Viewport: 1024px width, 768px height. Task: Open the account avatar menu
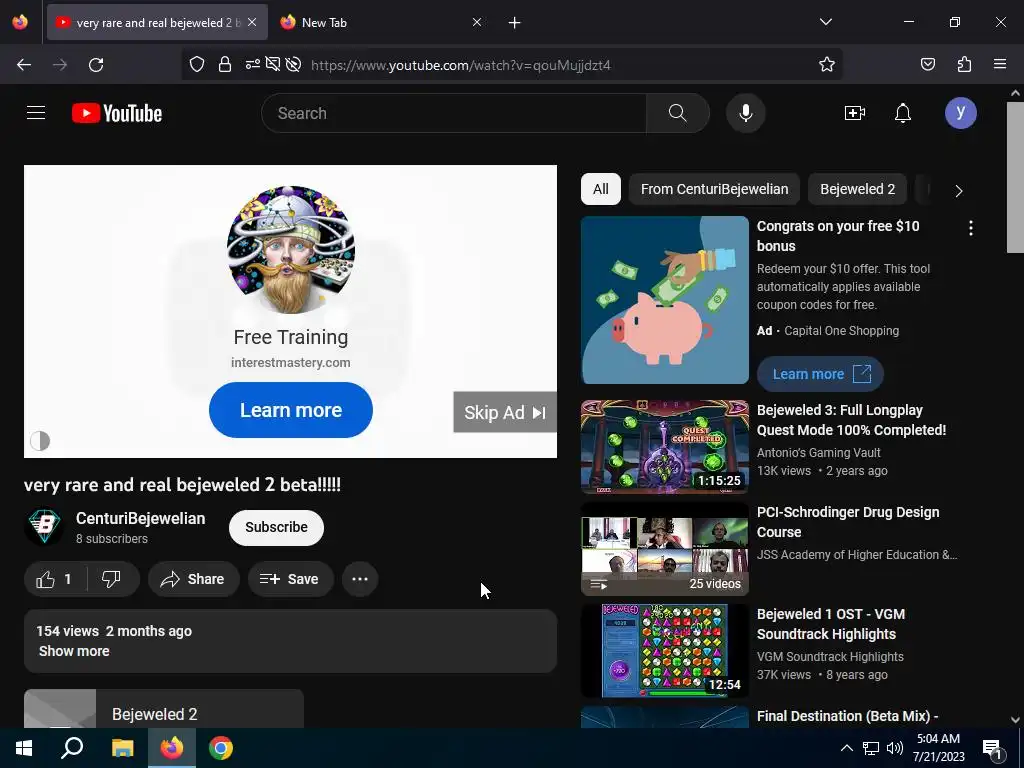[x=960, y=113]
